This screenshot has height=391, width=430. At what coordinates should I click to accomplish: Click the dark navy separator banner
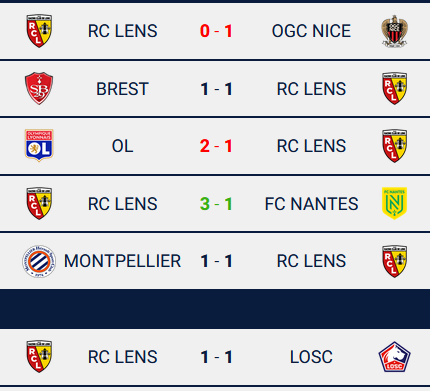(215, 309)
